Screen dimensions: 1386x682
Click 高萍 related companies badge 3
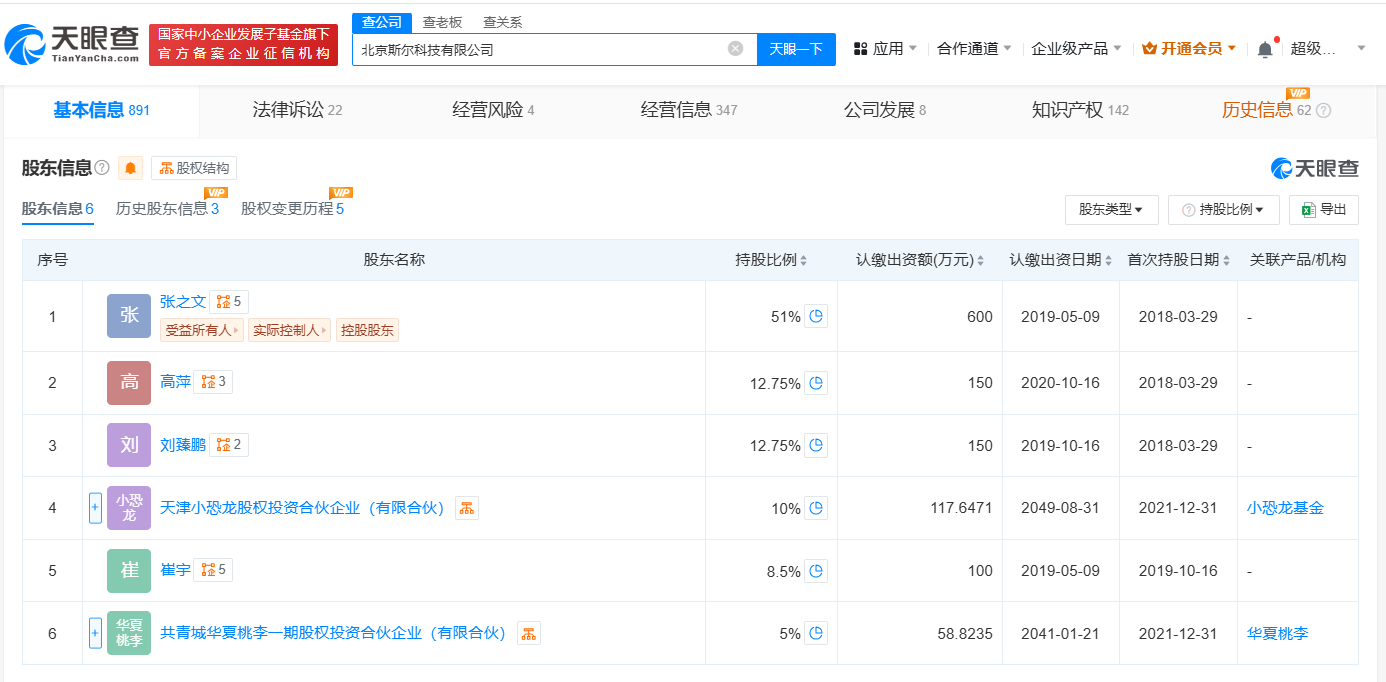pos(213,381)
